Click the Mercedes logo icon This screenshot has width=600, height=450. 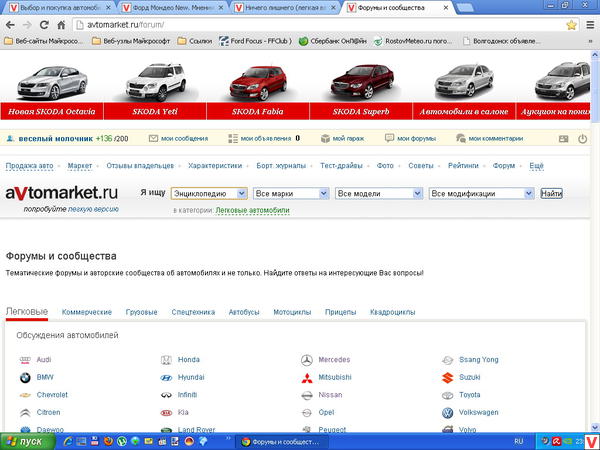tap(307, 360)
